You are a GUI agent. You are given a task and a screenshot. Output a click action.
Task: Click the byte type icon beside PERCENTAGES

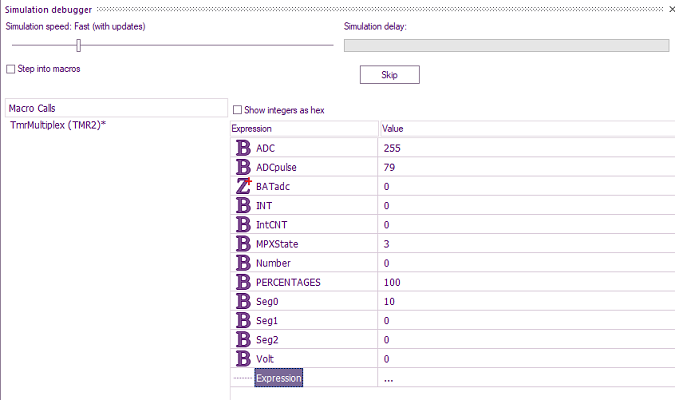pos(243,282)
